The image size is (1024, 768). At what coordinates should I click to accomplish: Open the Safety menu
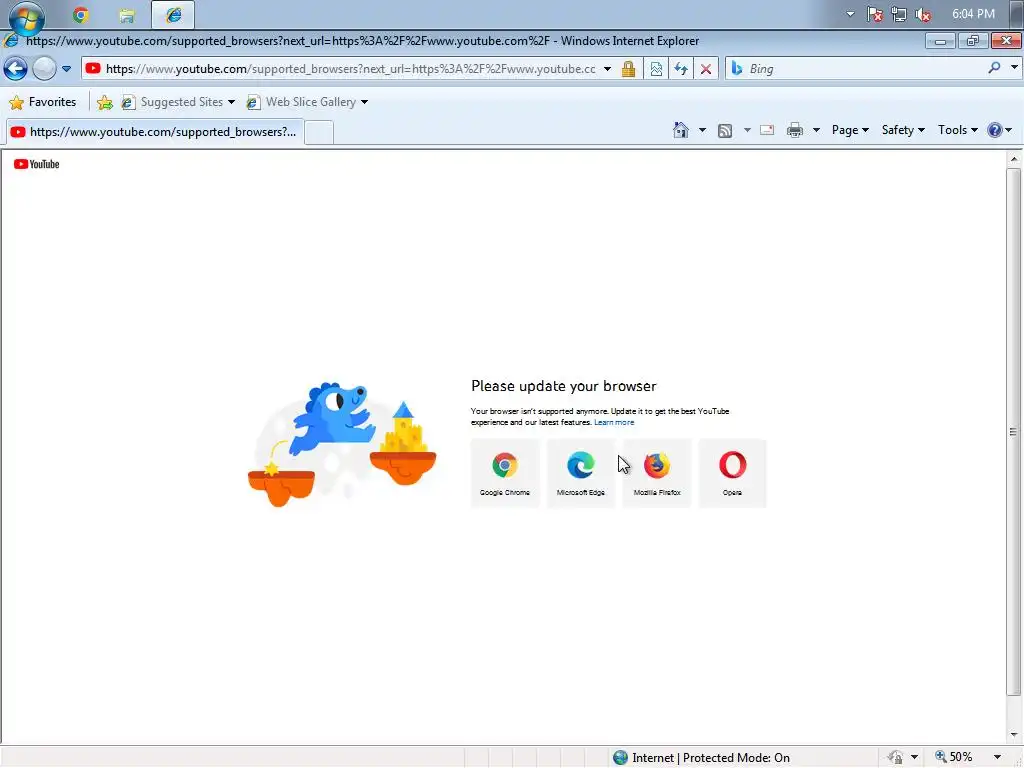[x=903, y=130]
